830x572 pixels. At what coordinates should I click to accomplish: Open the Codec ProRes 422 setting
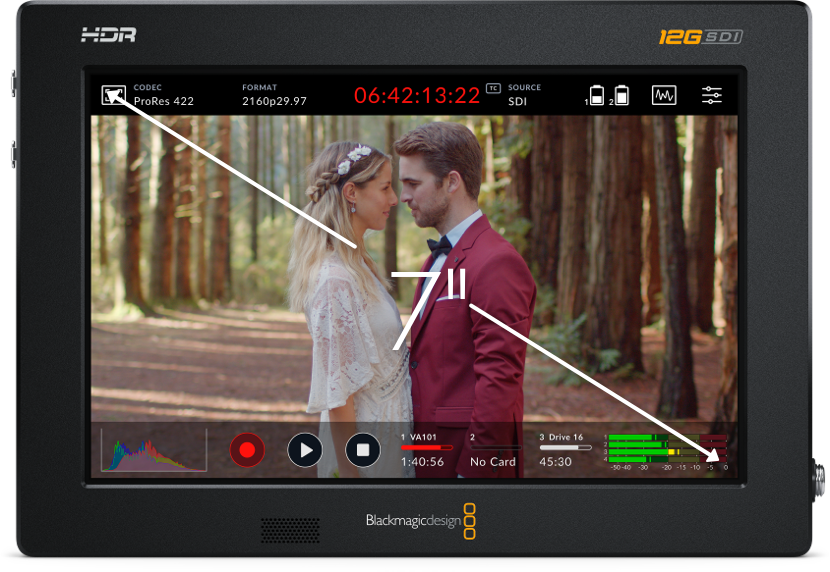tap(163, 95)
